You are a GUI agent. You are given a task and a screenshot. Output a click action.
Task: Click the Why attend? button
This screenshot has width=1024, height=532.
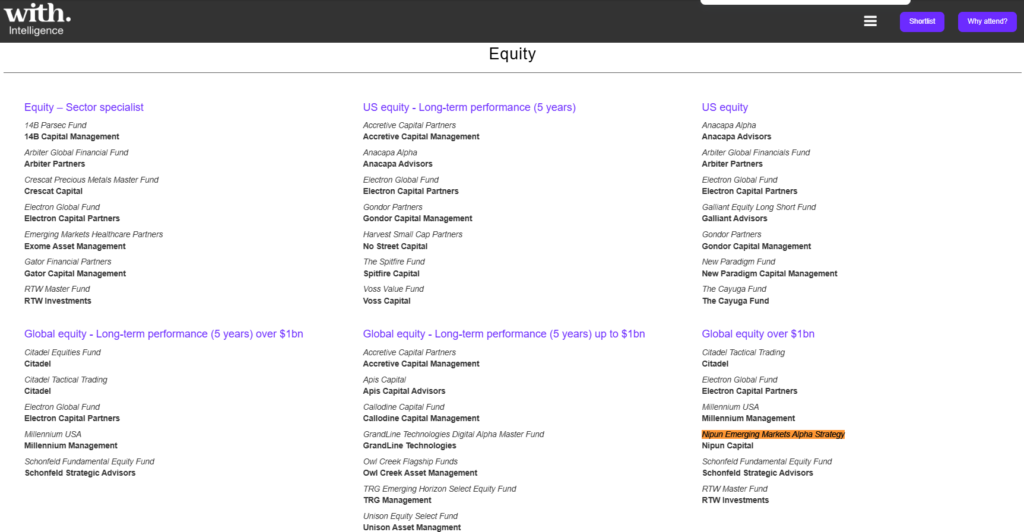986,22
